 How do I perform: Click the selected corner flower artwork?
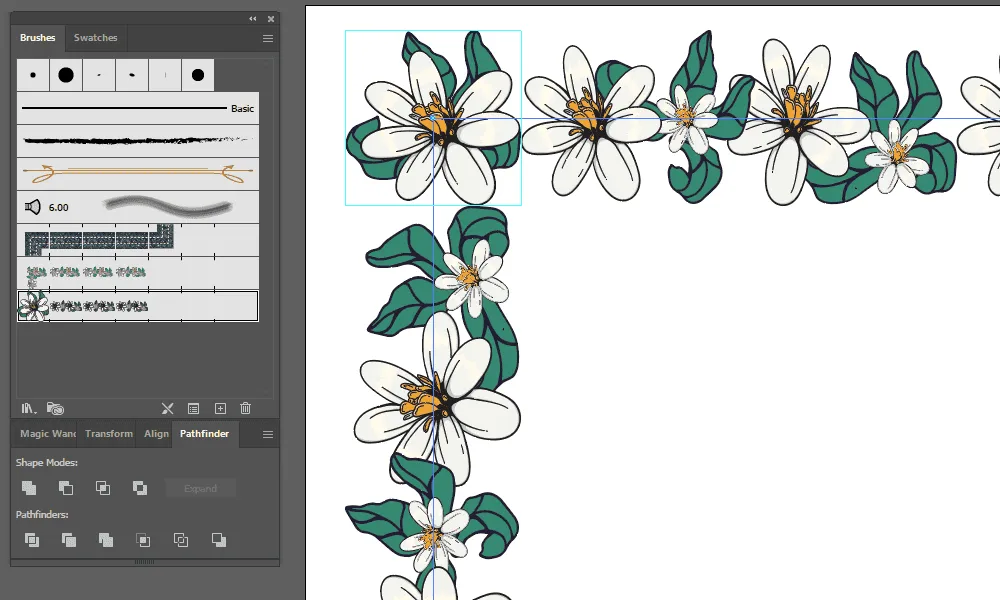[x=433, y=118]
